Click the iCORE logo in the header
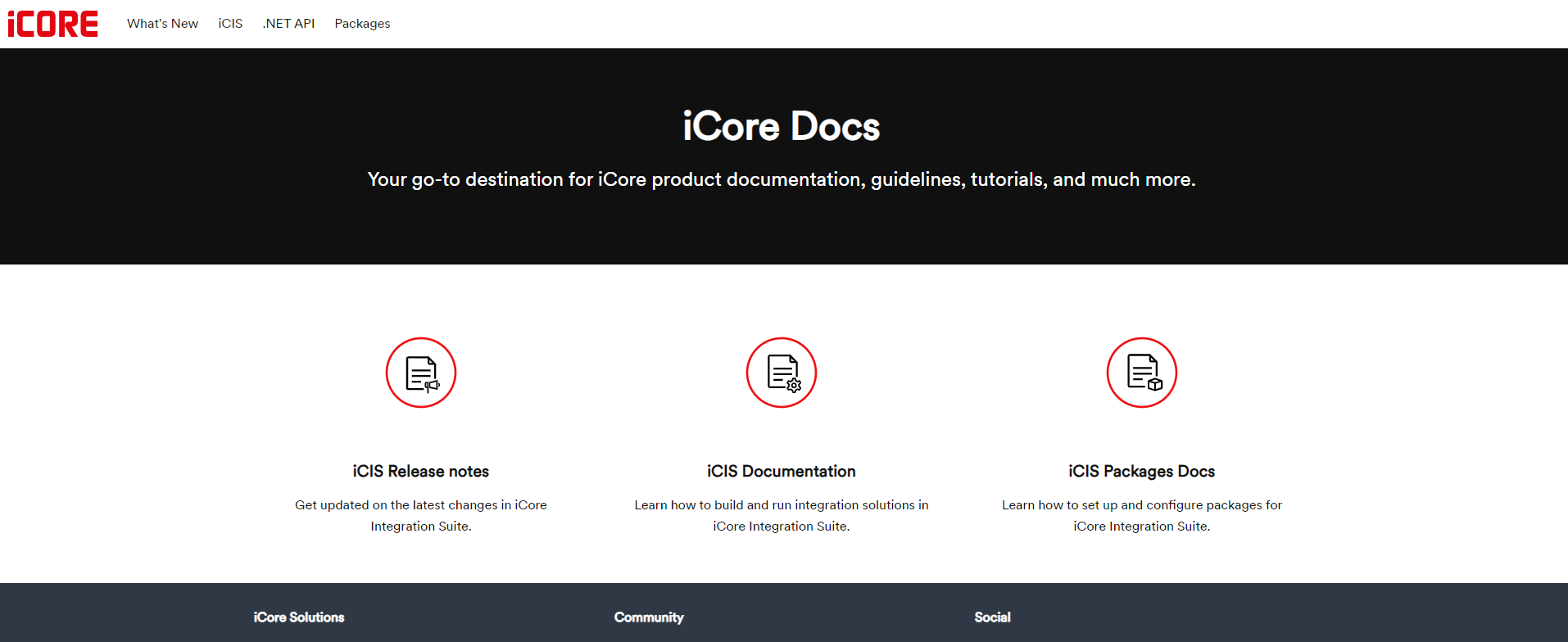The height and width of the screenshot is (642, 1568). [x=52, y=24]
